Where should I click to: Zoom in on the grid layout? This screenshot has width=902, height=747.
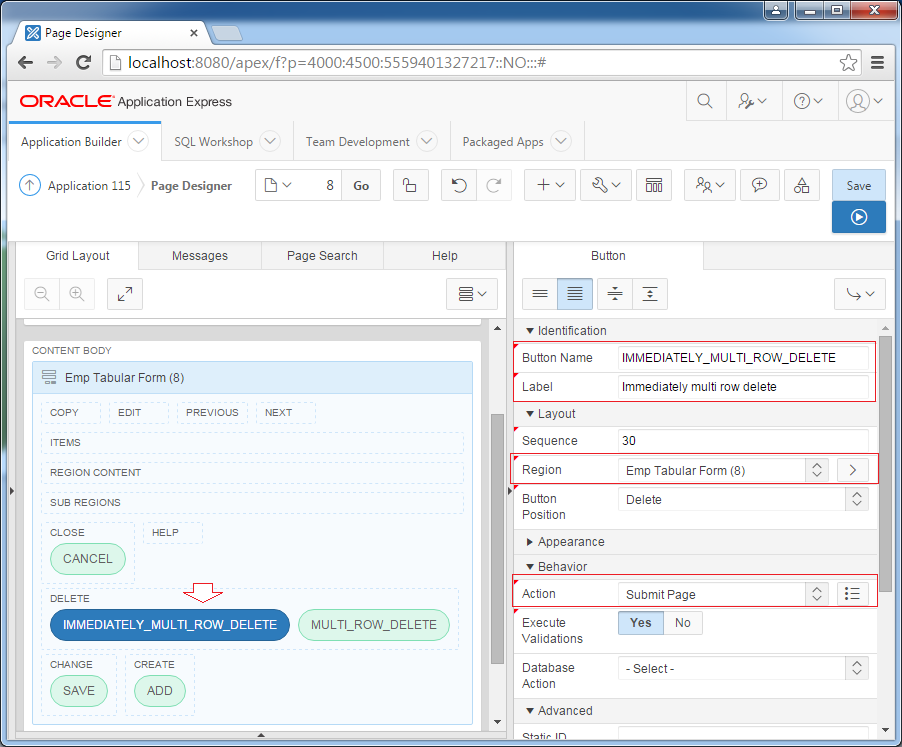coord(77,294)
